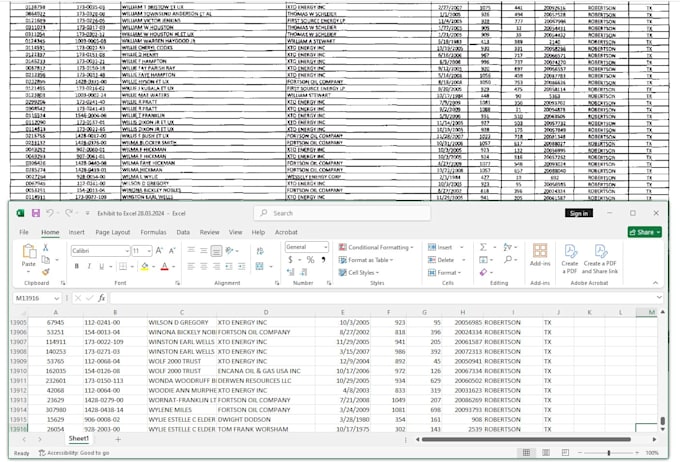The image size is (680, 462).
Task: Collapse the ribbon with the chevron
Action: (x=655, y=283)
